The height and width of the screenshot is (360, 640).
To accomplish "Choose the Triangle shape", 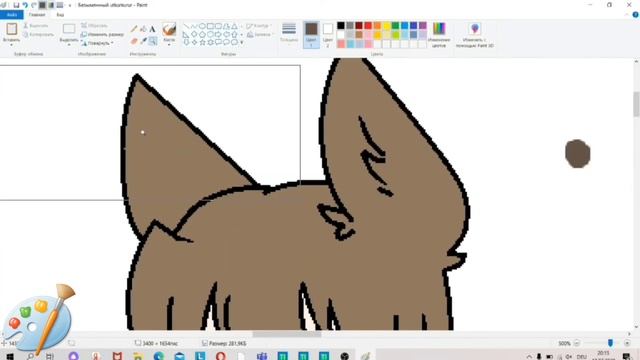I will [x=234, y=26].
